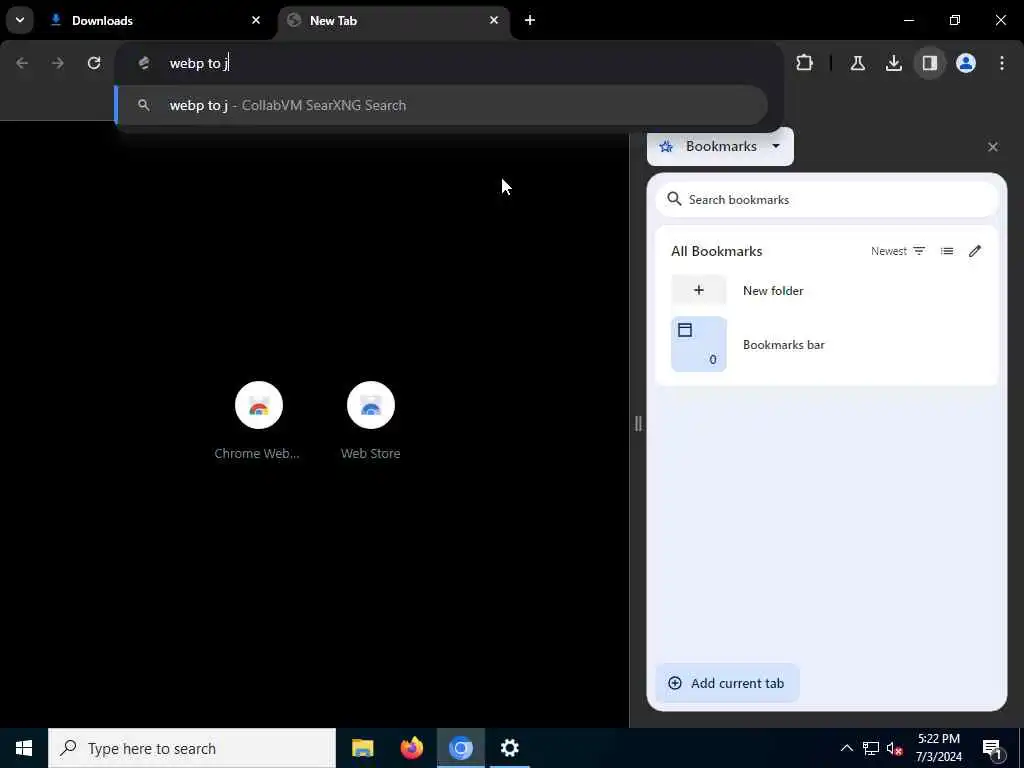Viewport: 1024px width, 768px height.
Task: Open the notification center icon
Action: 991,748
